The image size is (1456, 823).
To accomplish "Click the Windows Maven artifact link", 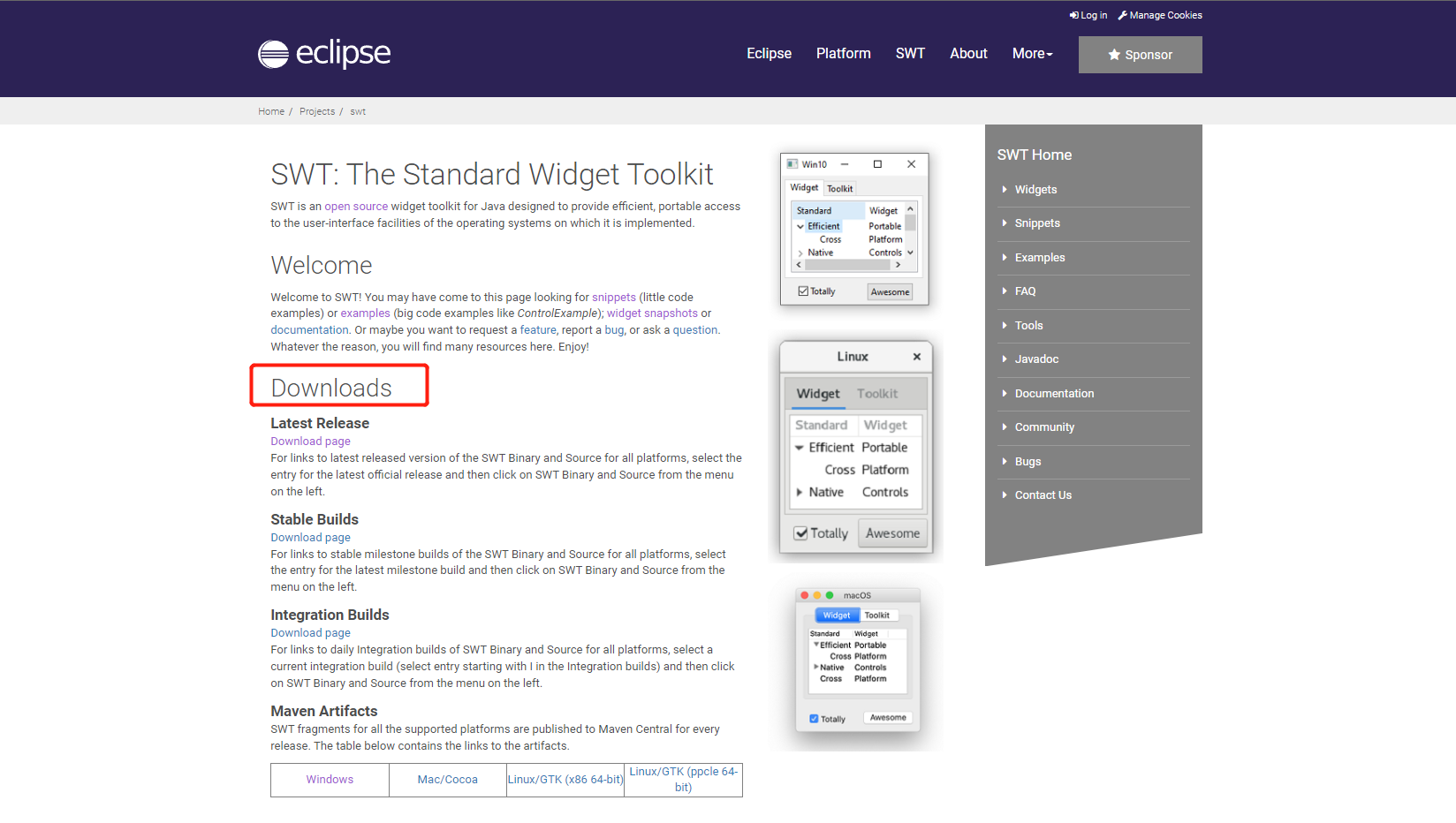I will click(330, 780).
